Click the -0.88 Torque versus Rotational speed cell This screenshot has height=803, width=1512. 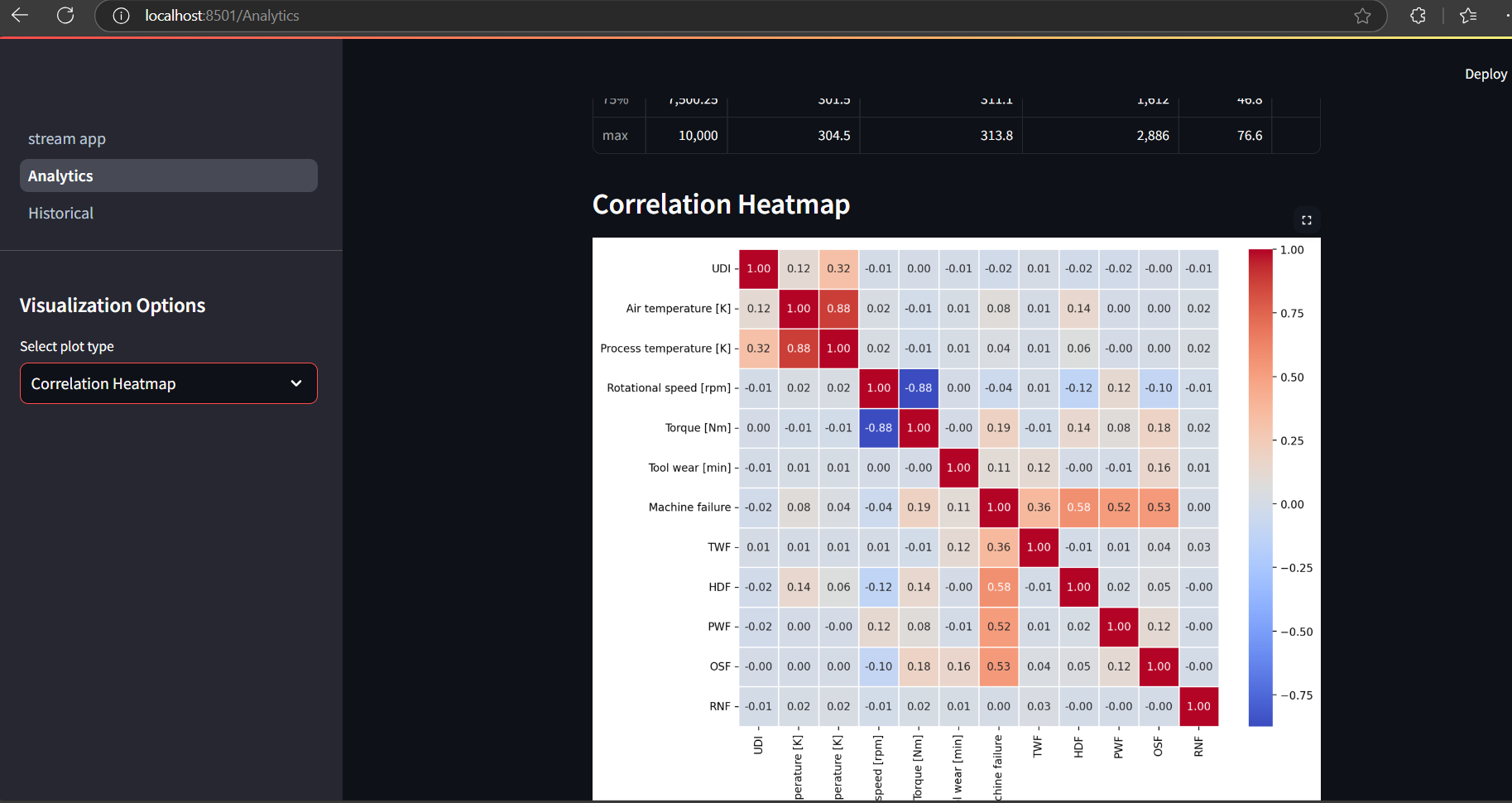click(x=879, y=428)
